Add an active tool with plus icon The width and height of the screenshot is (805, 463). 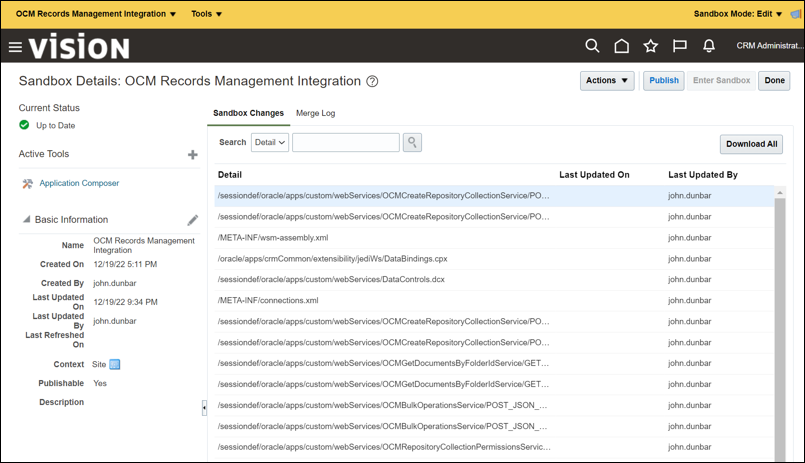coord(193,155)
